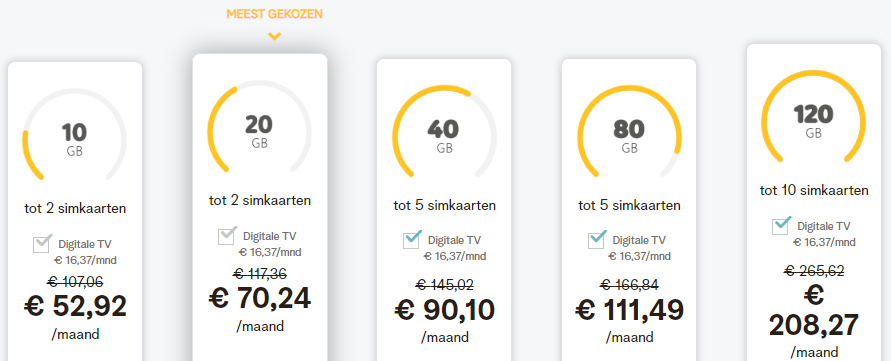Uncheck Digitale TV on the 120 GB plan
The height and width of the screenshot is (361, 891).
tap(781, 226)
